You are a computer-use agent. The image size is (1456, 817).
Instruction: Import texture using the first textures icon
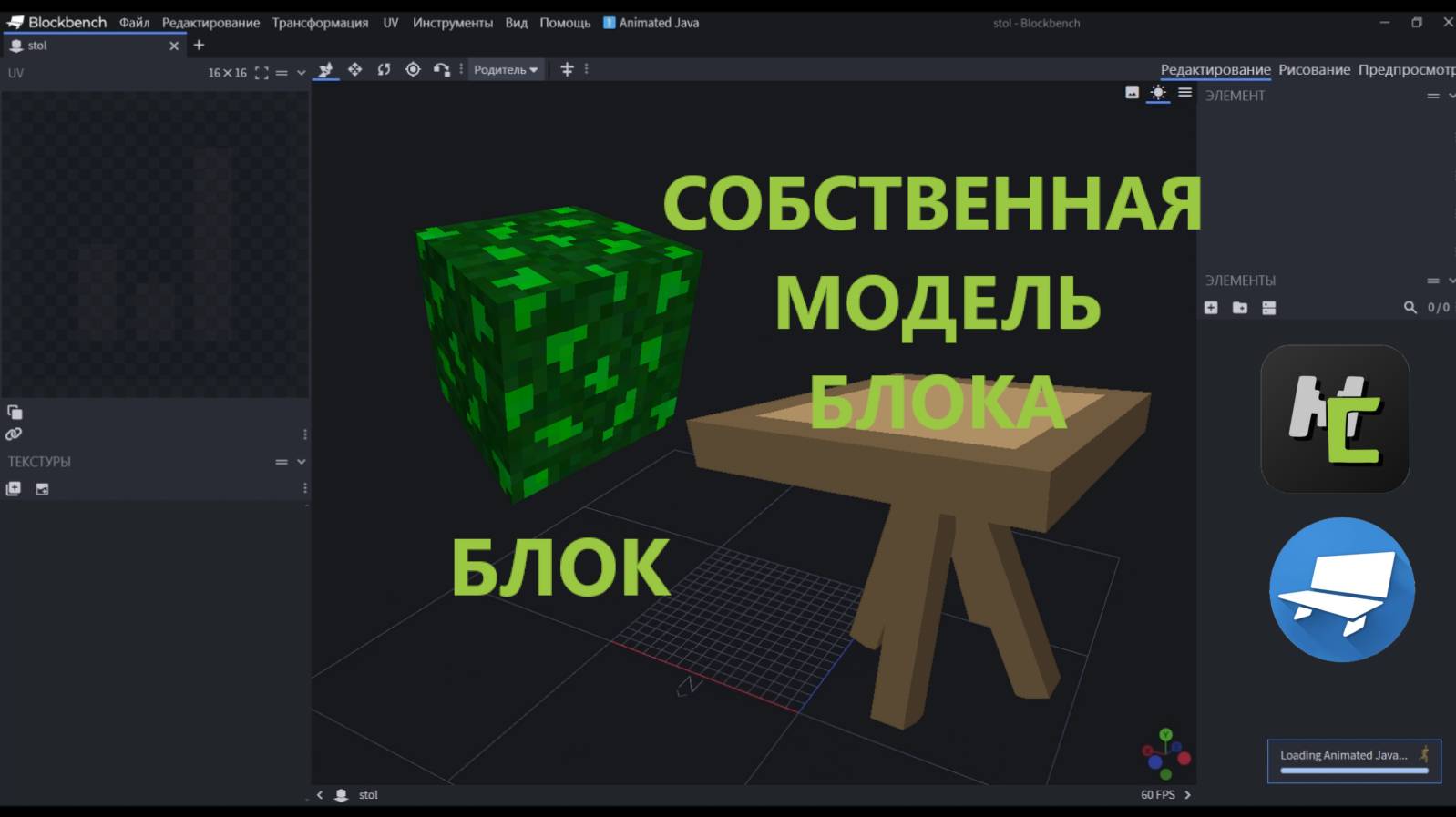[x=14, y=489]
